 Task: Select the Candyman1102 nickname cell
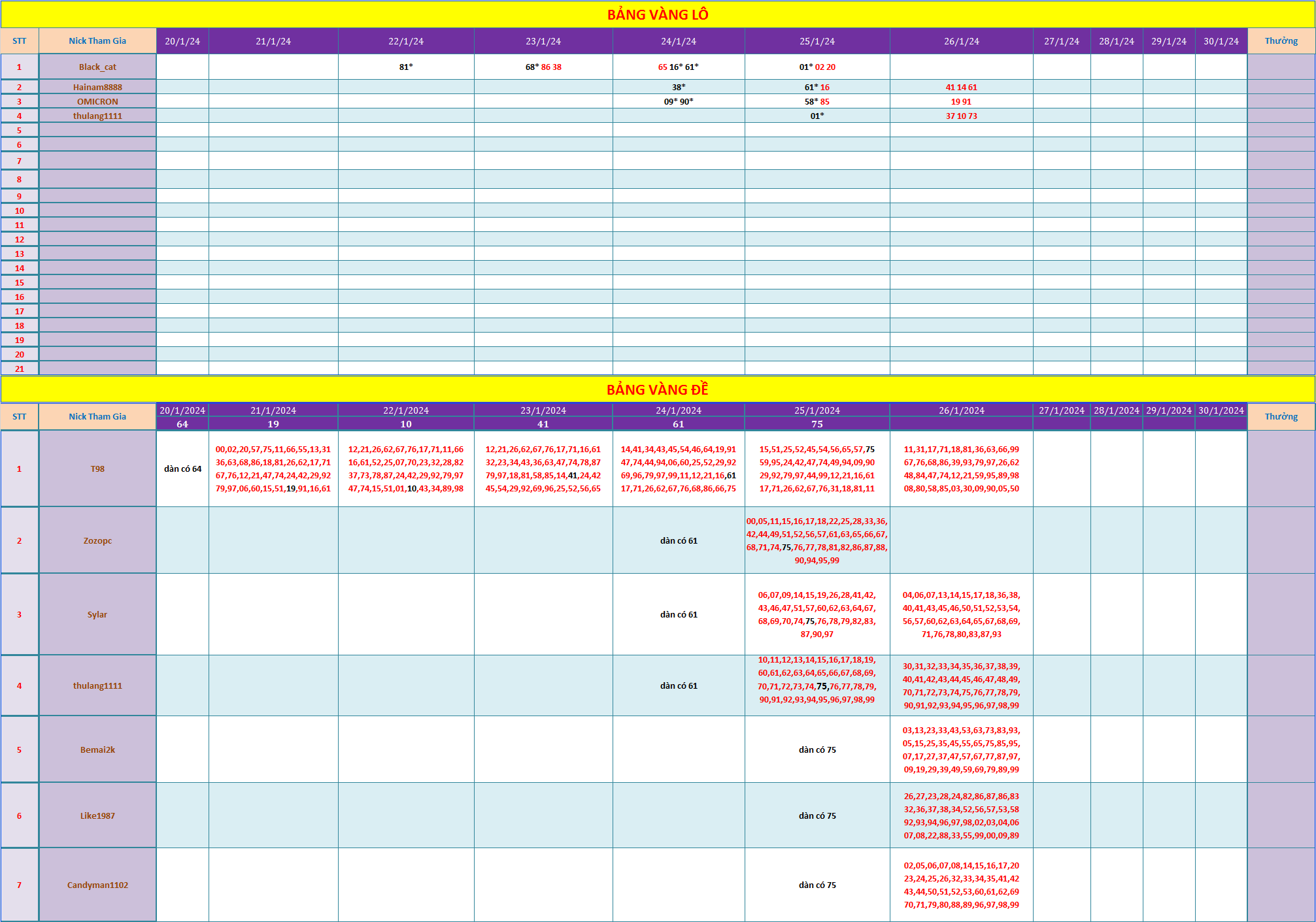[x=97, y=885]
